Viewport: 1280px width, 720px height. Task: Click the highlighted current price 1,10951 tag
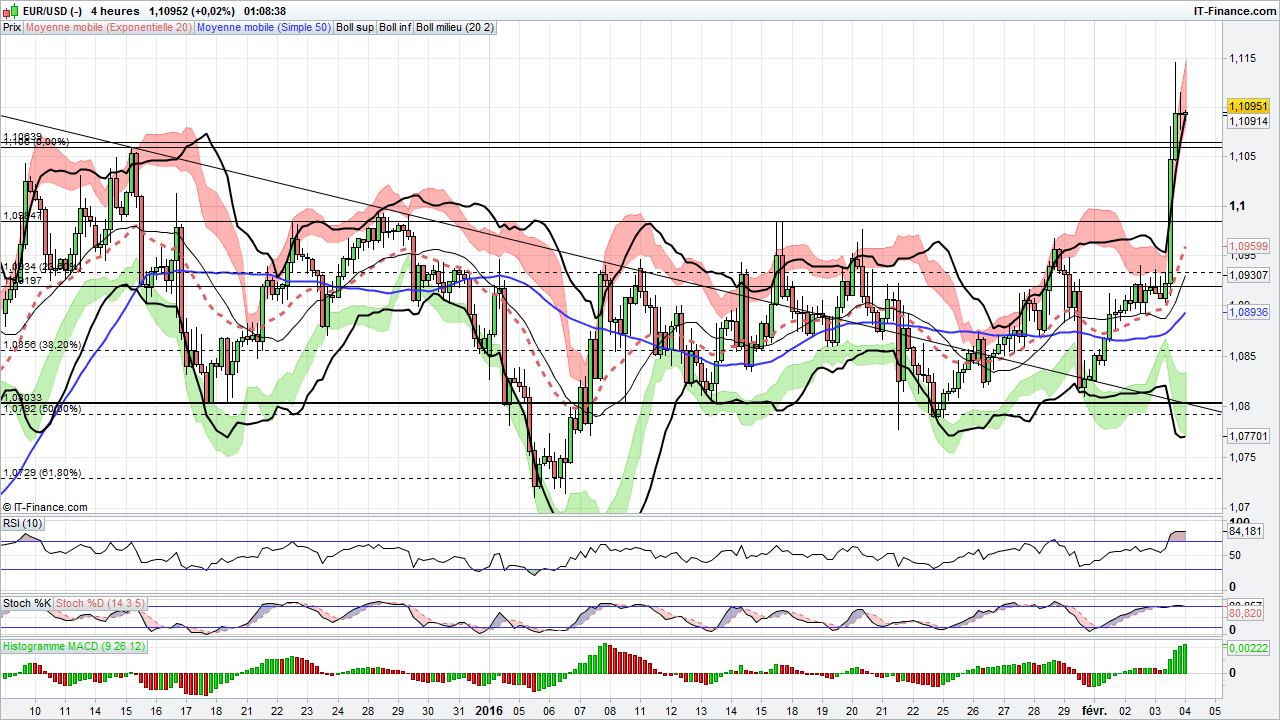[1246, 106]
